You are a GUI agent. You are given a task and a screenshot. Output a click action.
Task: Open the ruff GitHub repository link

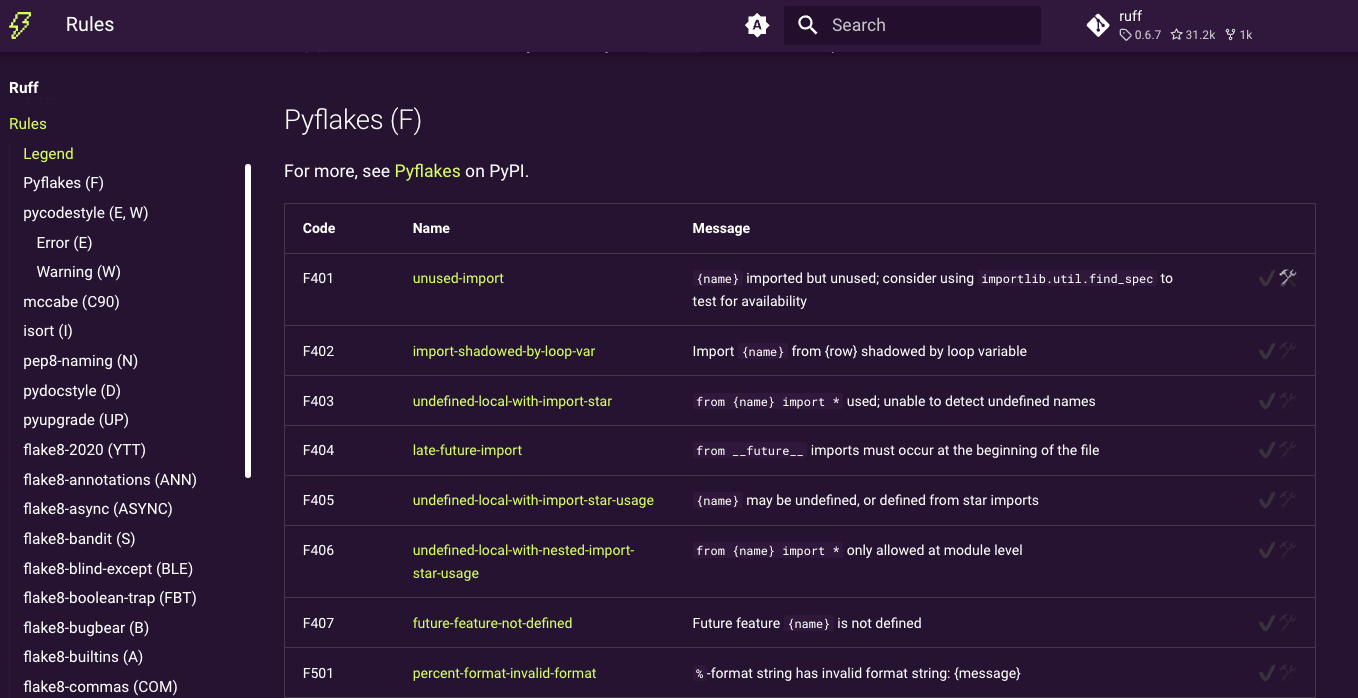(1170, 25)
